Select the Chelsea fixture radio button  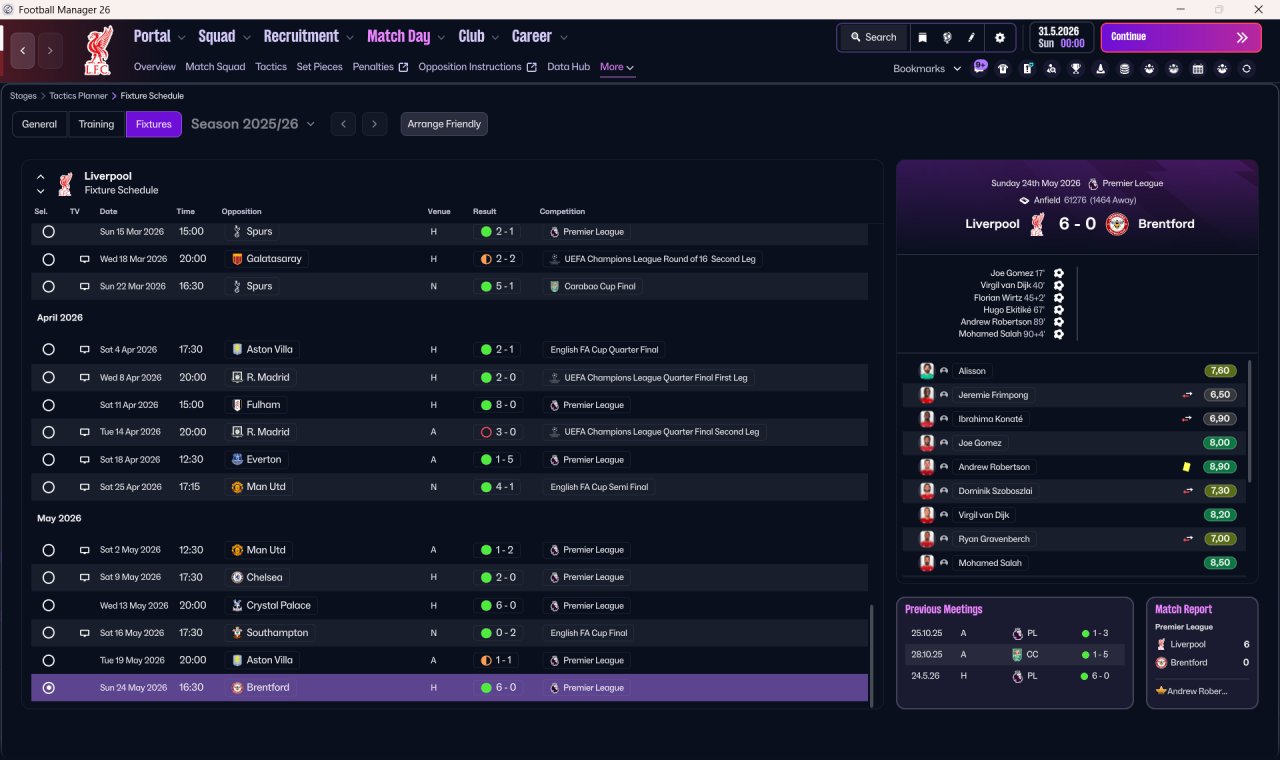point(48,578)
